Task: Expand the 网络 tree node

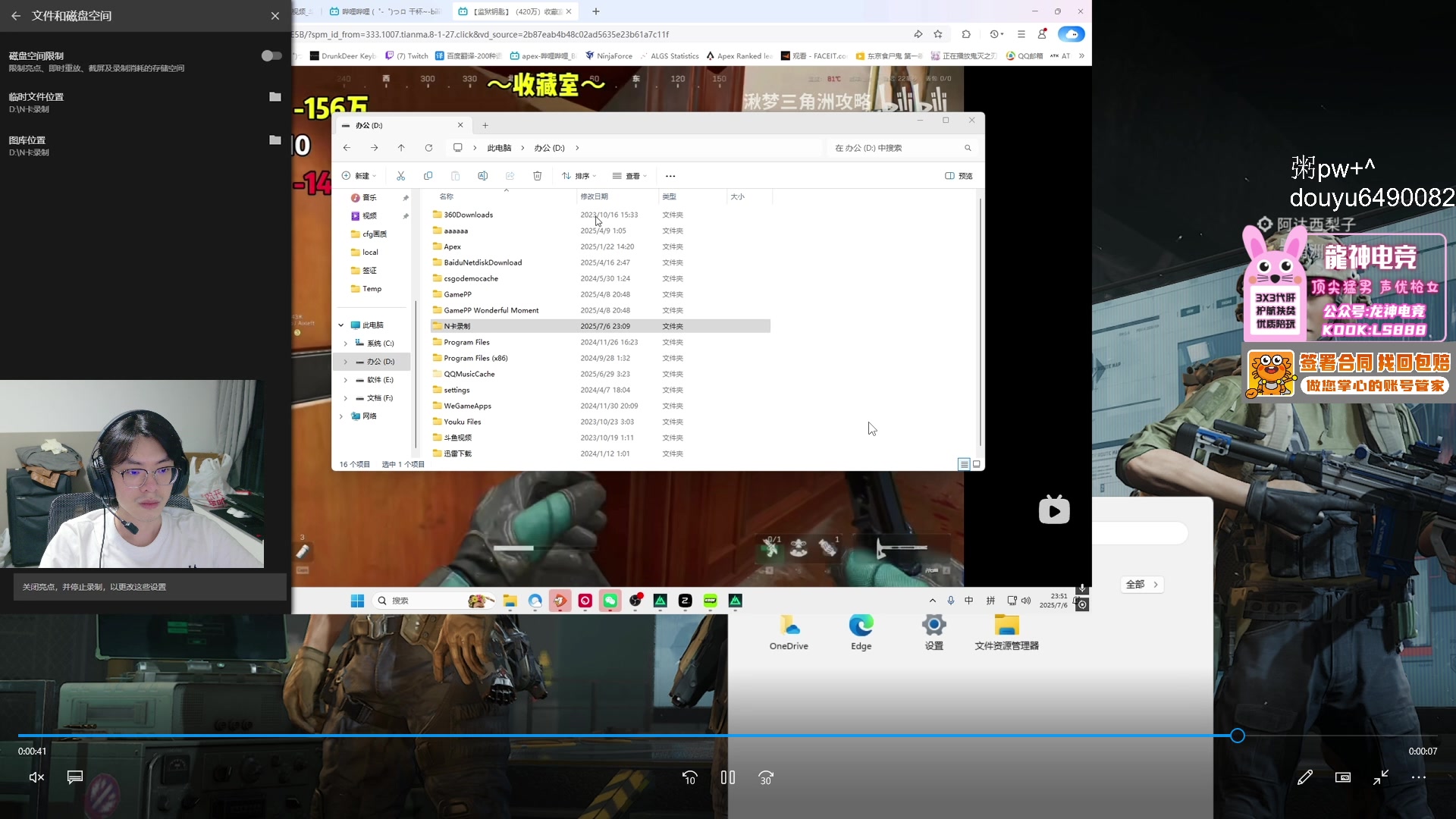Action: click(x=341, y=416)
